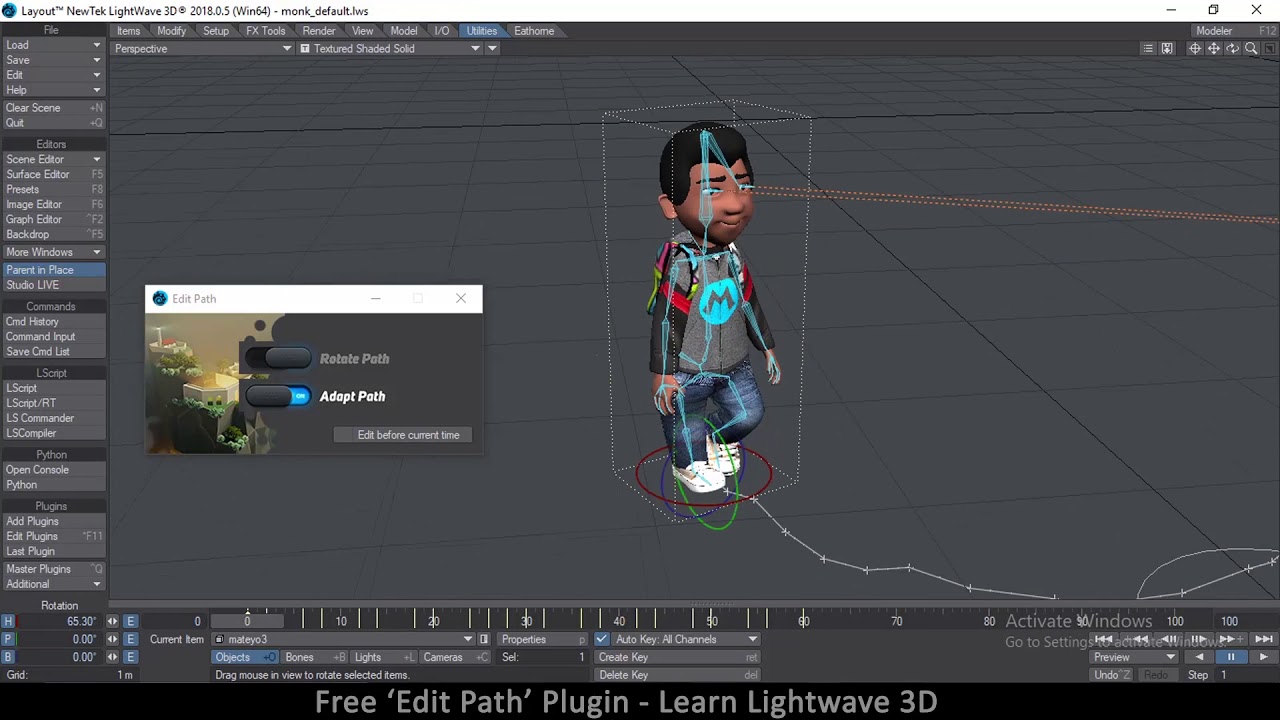Click the Edit Path dialog thumbnail image
The height and width of the screenshot is (720, 1280).
pos(210,384)
